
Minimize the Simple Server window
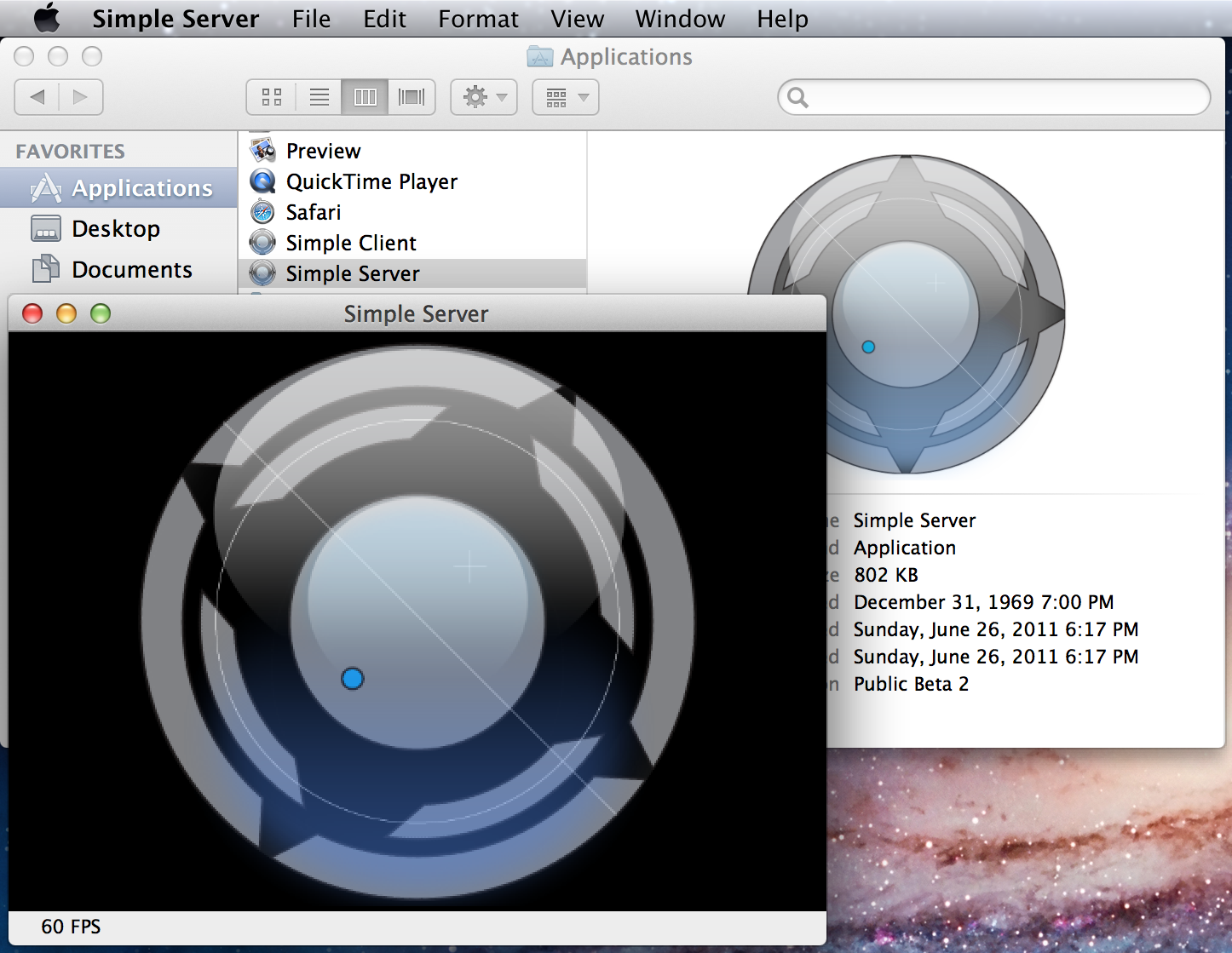(66, 313)
